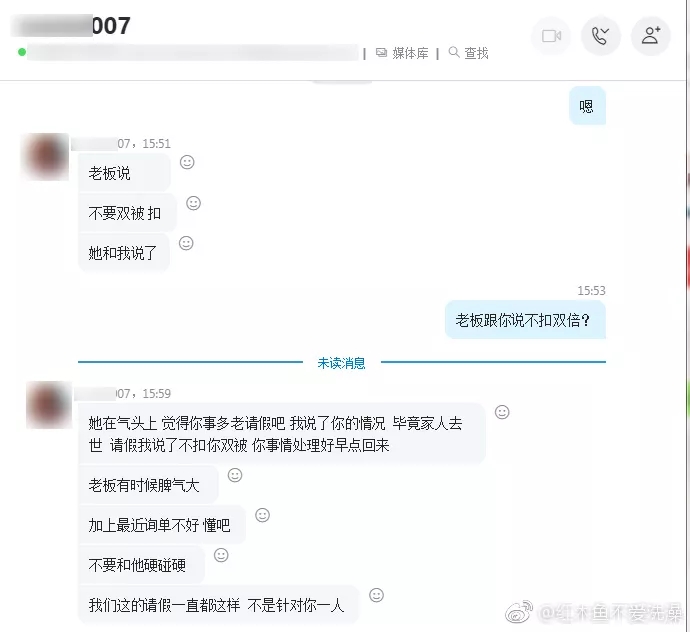Start a video call
Image resolution: width=690 pixels, height=632 pixels.
551,36
